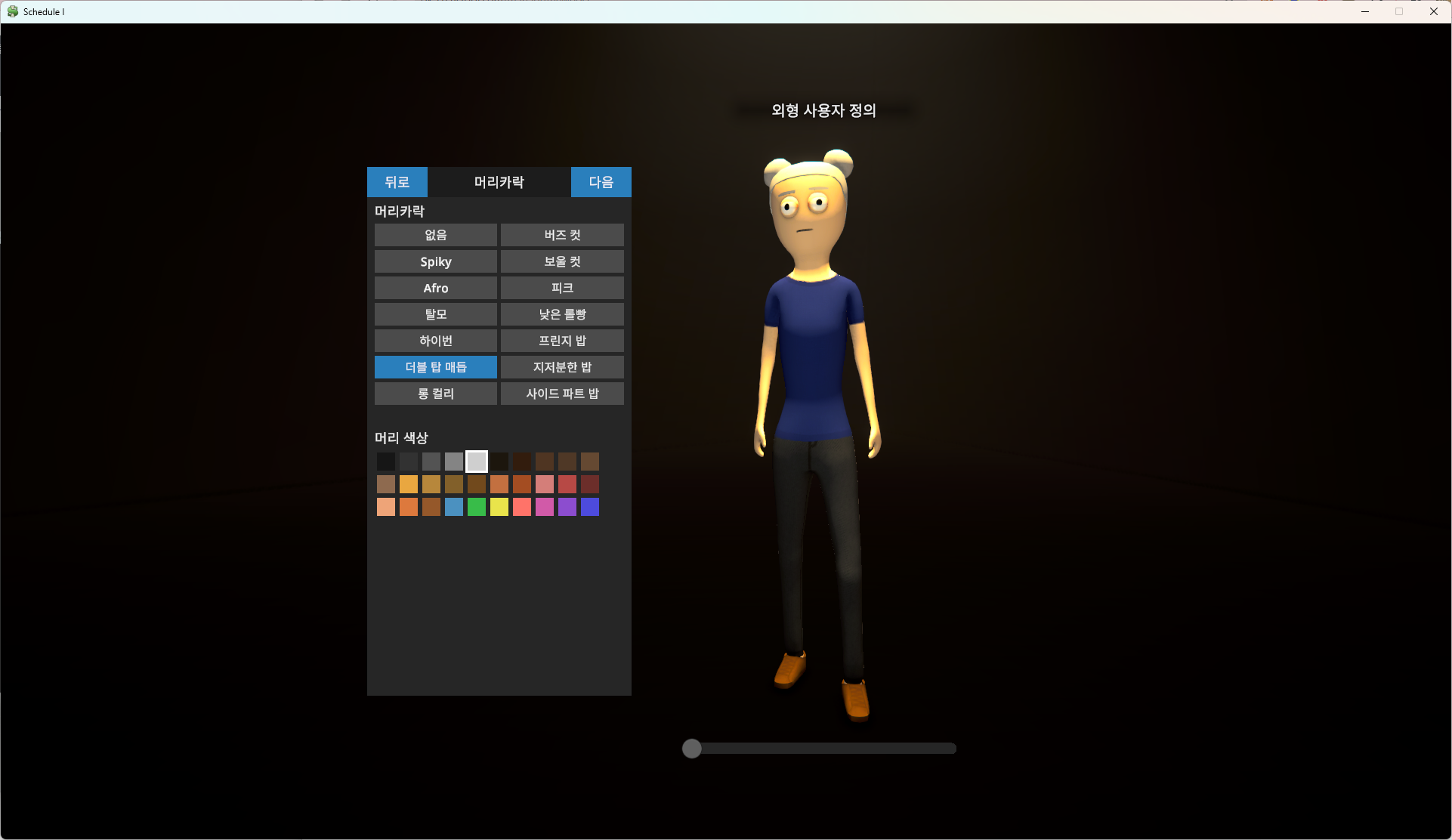
Task: Choose the 보울 컷 hairstyle
Action: click(x=562, y=261)
